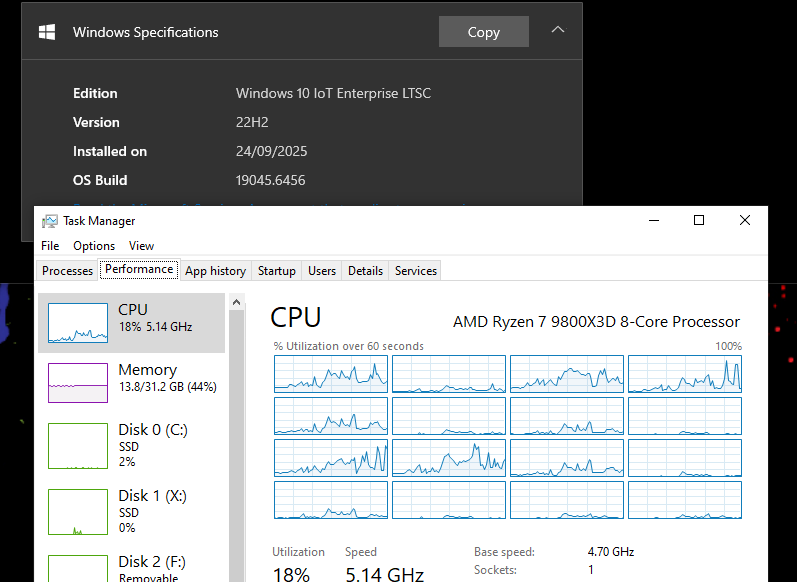Click the Task Manager title bar icon
This screenshot has width=797, height=582.
coord(50,221)
